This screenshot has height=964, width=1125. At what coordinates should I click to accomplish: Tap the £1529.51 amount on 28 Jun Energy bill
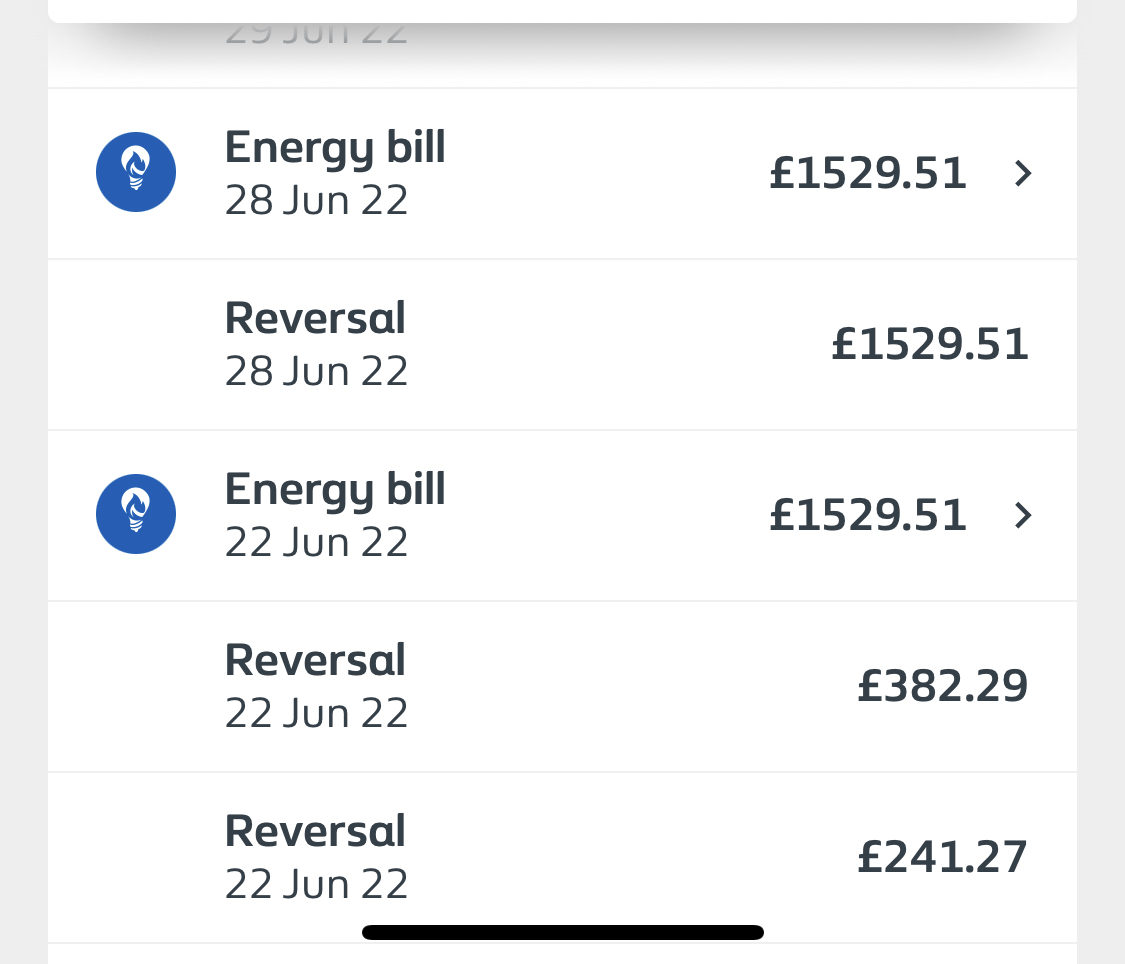tap(868, 174)
